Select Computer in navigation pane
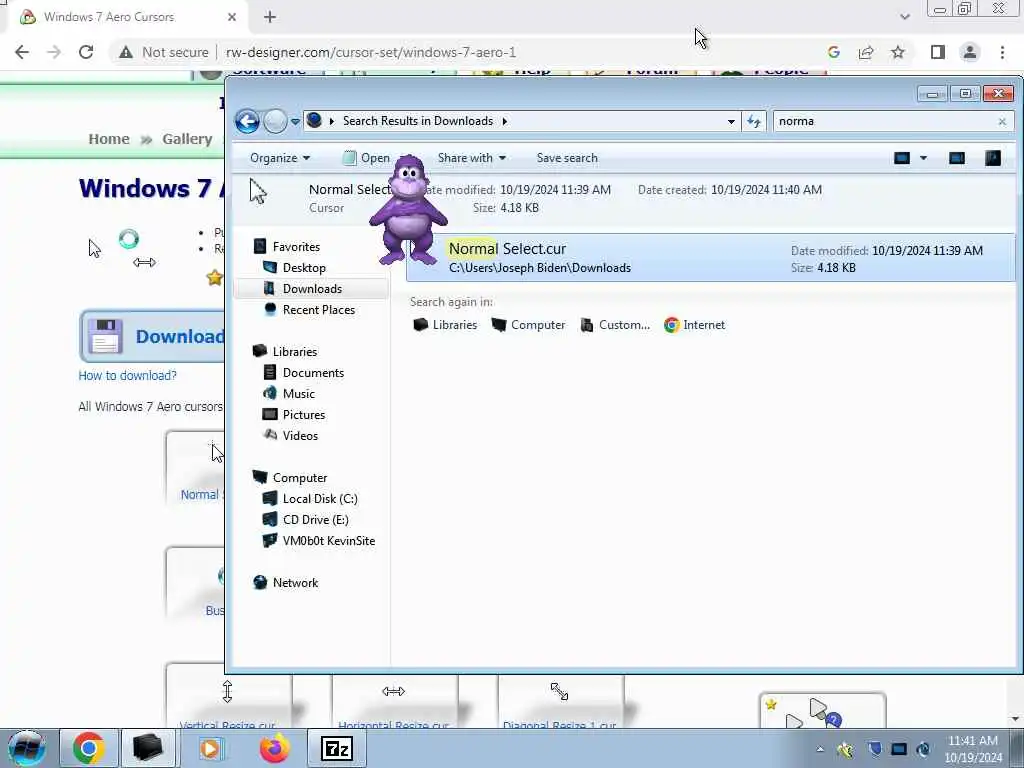The image size is (1024, 768). (x=300, y=477)
